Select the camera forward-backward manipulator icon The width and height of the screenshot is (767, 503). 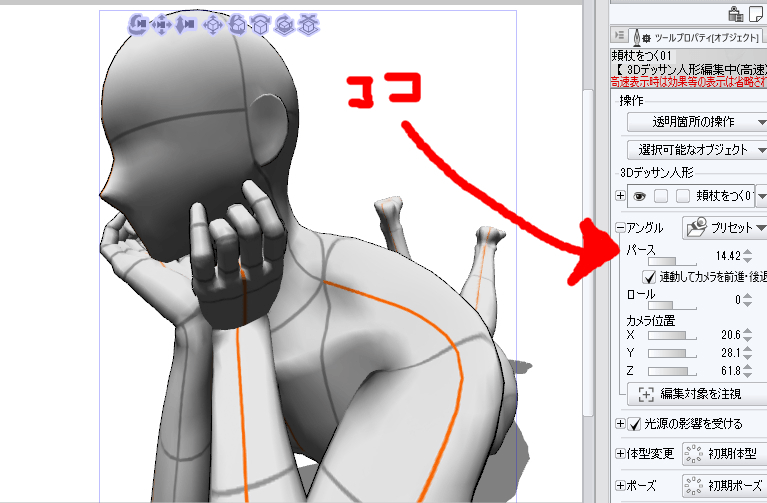[x=184, y=24]
